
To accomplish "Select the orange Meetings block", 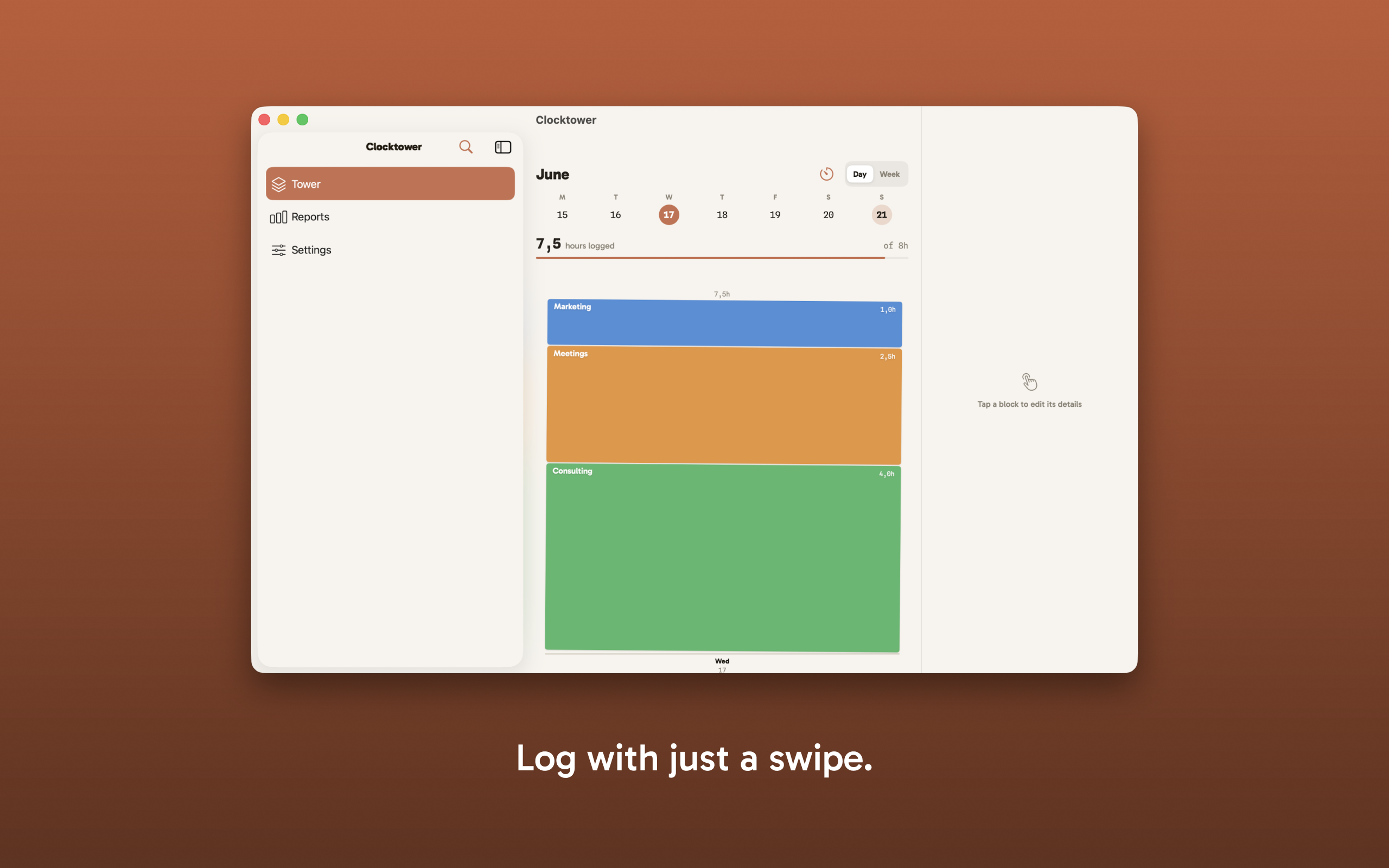I will [x=724, y=405].
